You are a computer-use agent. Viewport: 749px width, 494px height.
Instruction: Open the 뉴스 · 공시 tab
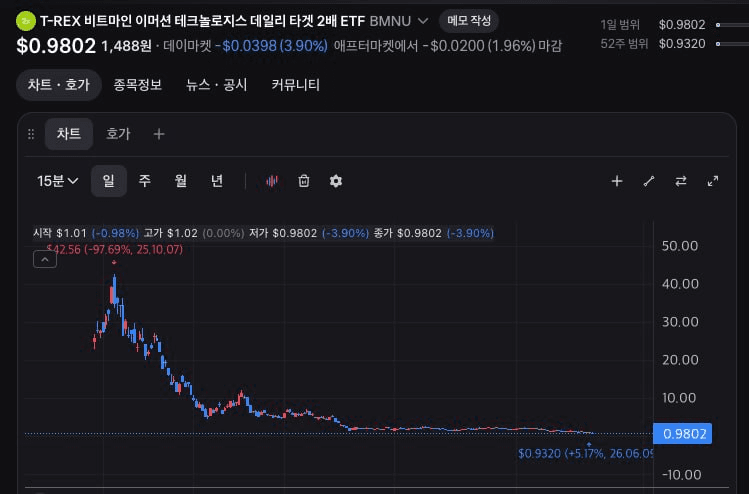point(216,85)
